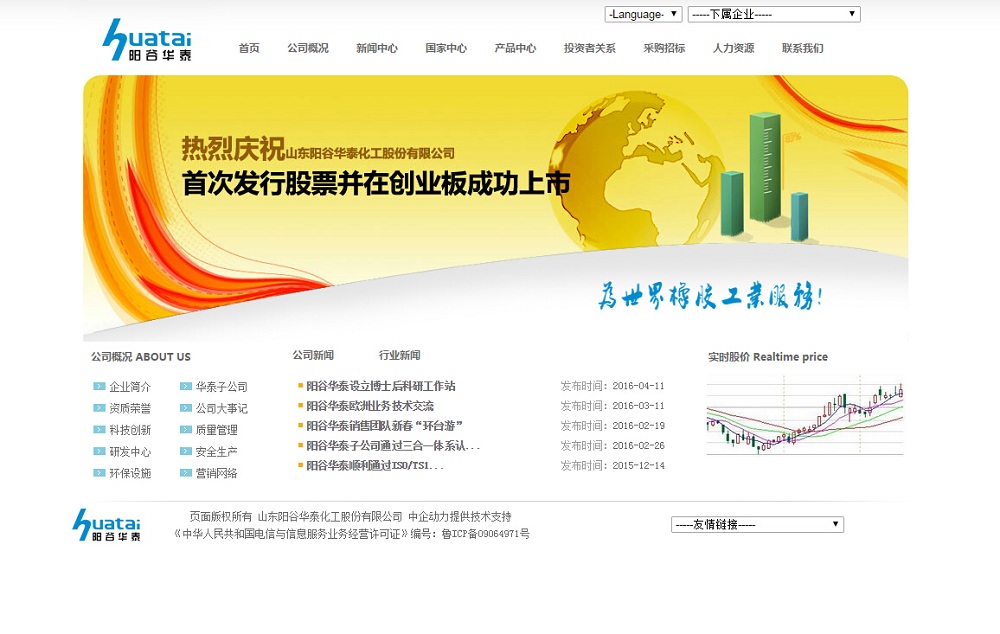Open the 华泰子公司 link
This screenshot has width=1000, height=634.
pyautogui.click(x=221, y=387)
